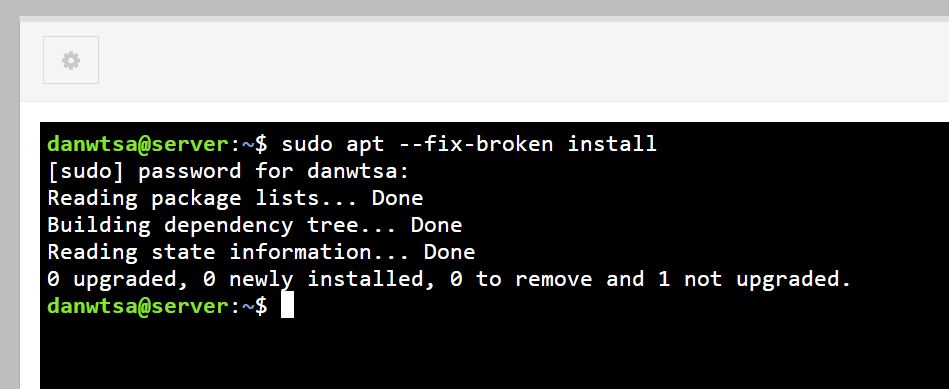
Task: Click "password for danwtsa:" text
Action: coord(274,171)
